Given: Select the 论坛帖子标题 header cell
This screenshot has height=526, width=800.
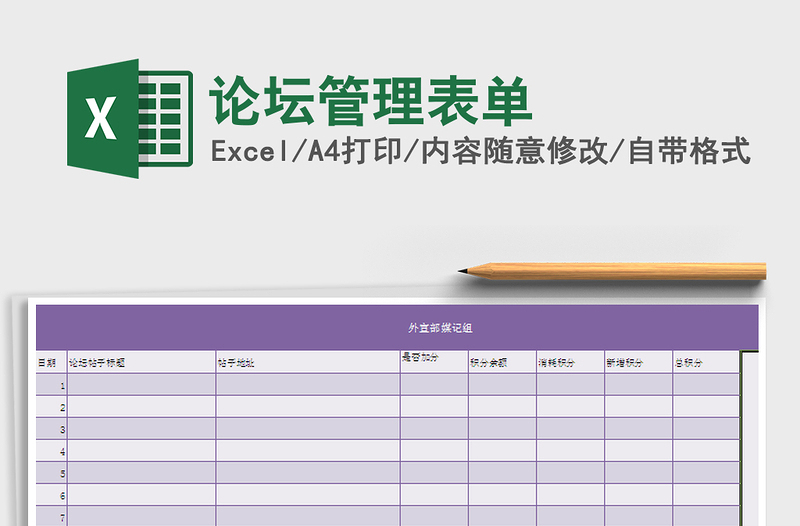Looking at the screenshot, I should pos(141,362).
